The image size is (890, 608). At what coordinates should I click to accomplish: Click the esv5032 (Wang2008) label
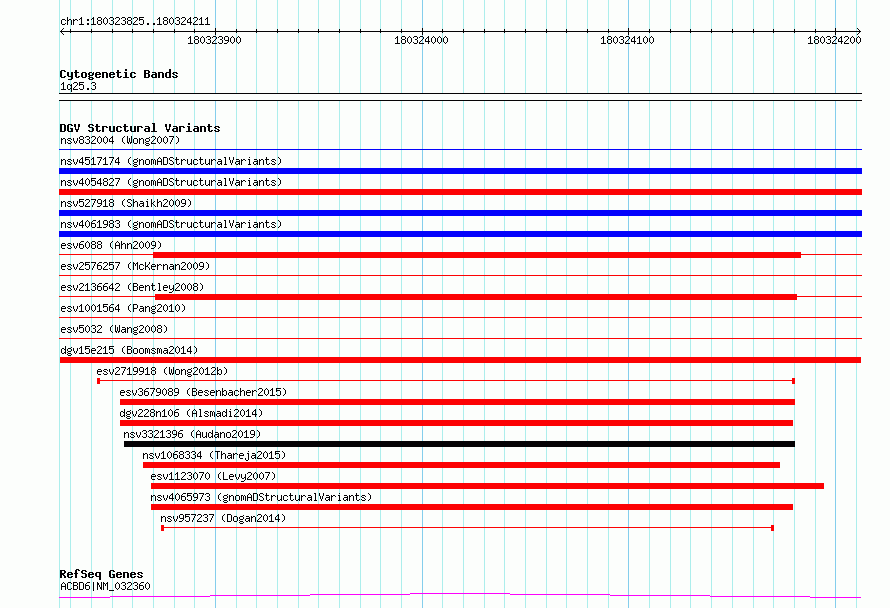coord(114,329)
